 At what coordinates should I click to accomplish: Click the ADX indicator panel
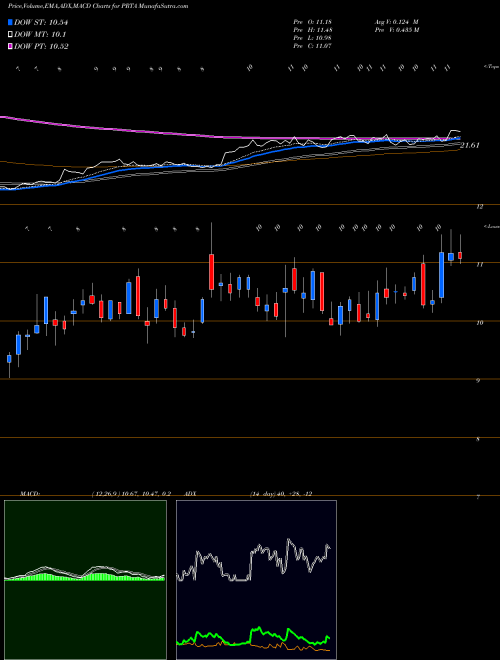coord(256,580)
